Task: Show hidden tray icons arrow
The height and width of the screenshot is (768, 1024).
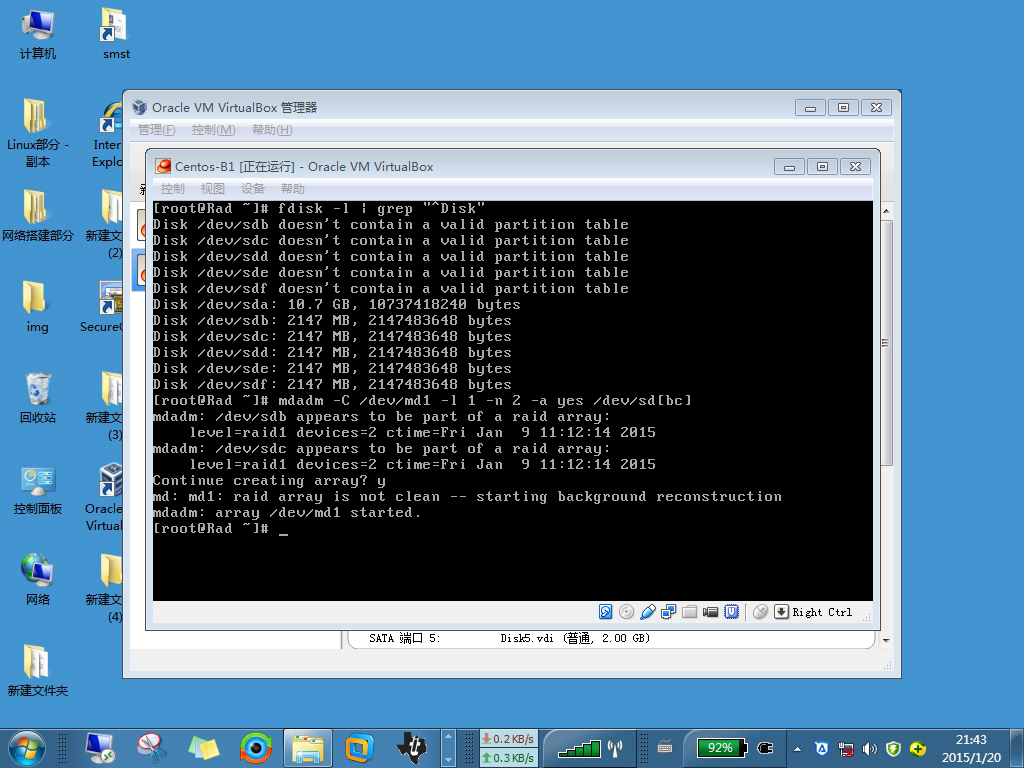Action: pyautogui.click(x=797, y=749)
